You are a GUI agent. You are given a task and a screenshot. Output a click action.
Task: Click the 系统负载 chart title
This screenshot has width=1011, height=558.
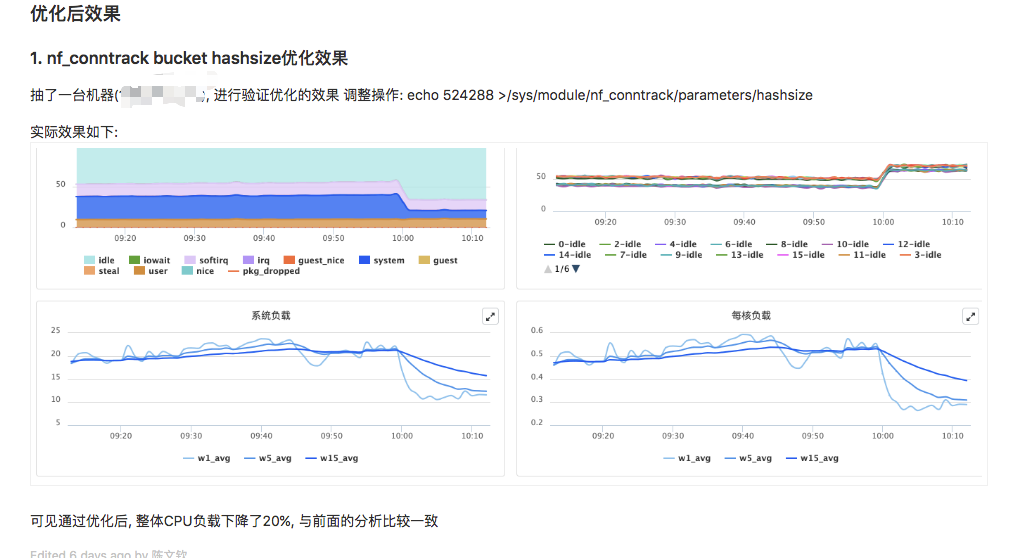[x=271, y=315]
